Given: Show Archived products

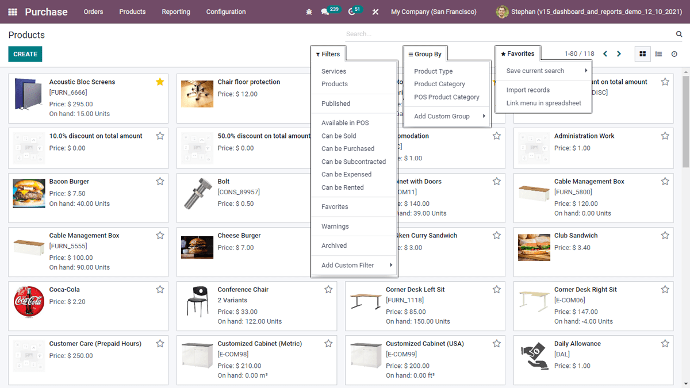Looking at the screenshot, I should pos(334,245).
